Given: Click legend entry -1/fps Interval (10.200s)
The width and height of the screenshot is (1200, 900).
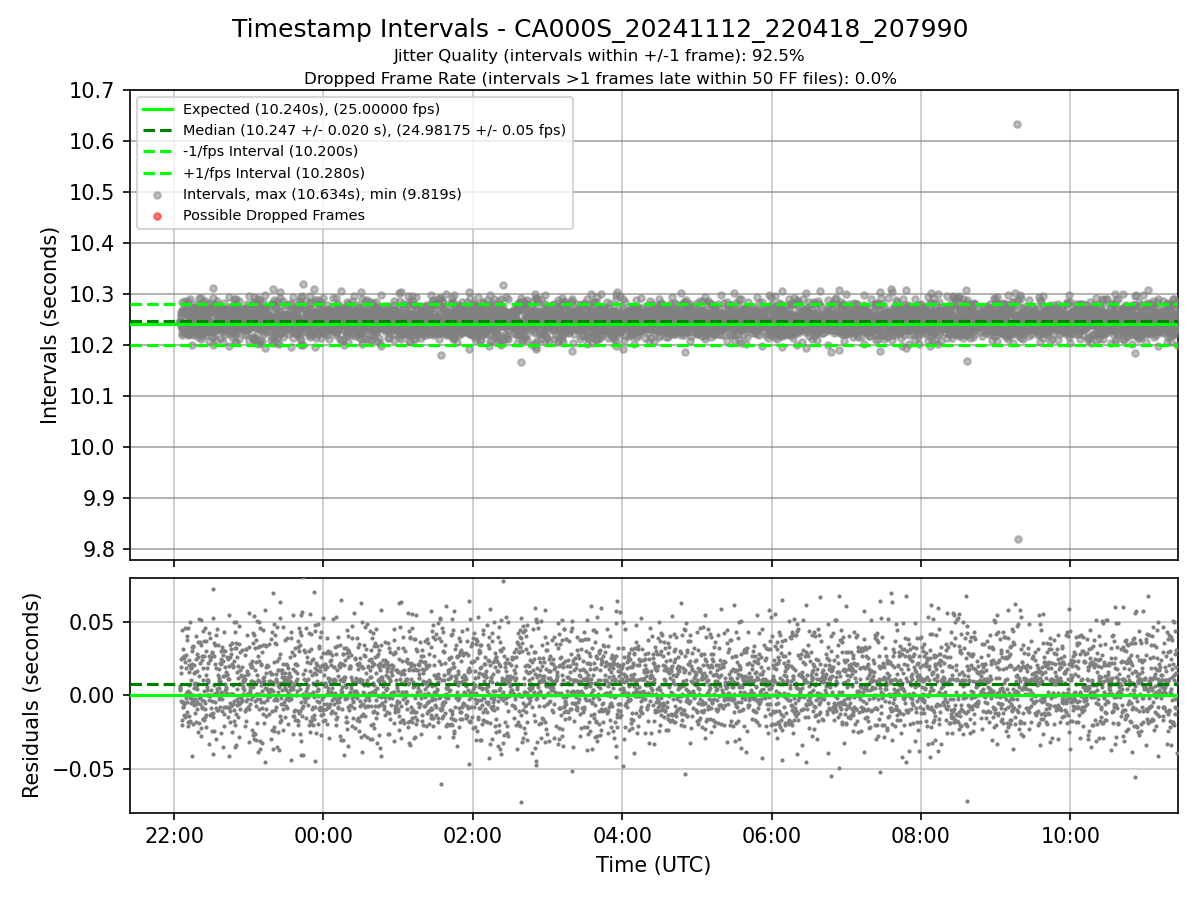Looking at the screenshot, I should click(x=270, y=151).
